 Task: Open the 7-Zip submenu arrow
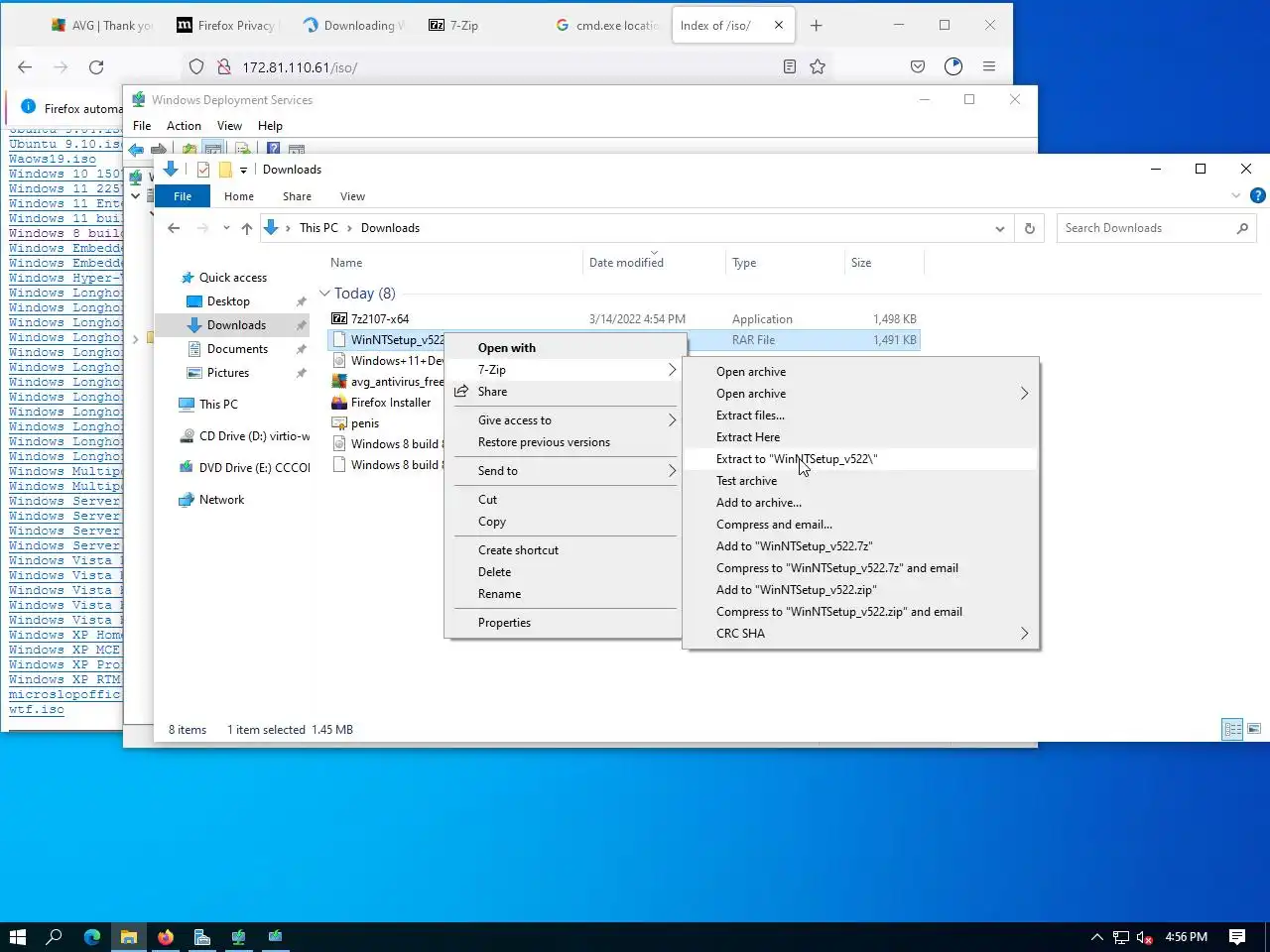672,370
